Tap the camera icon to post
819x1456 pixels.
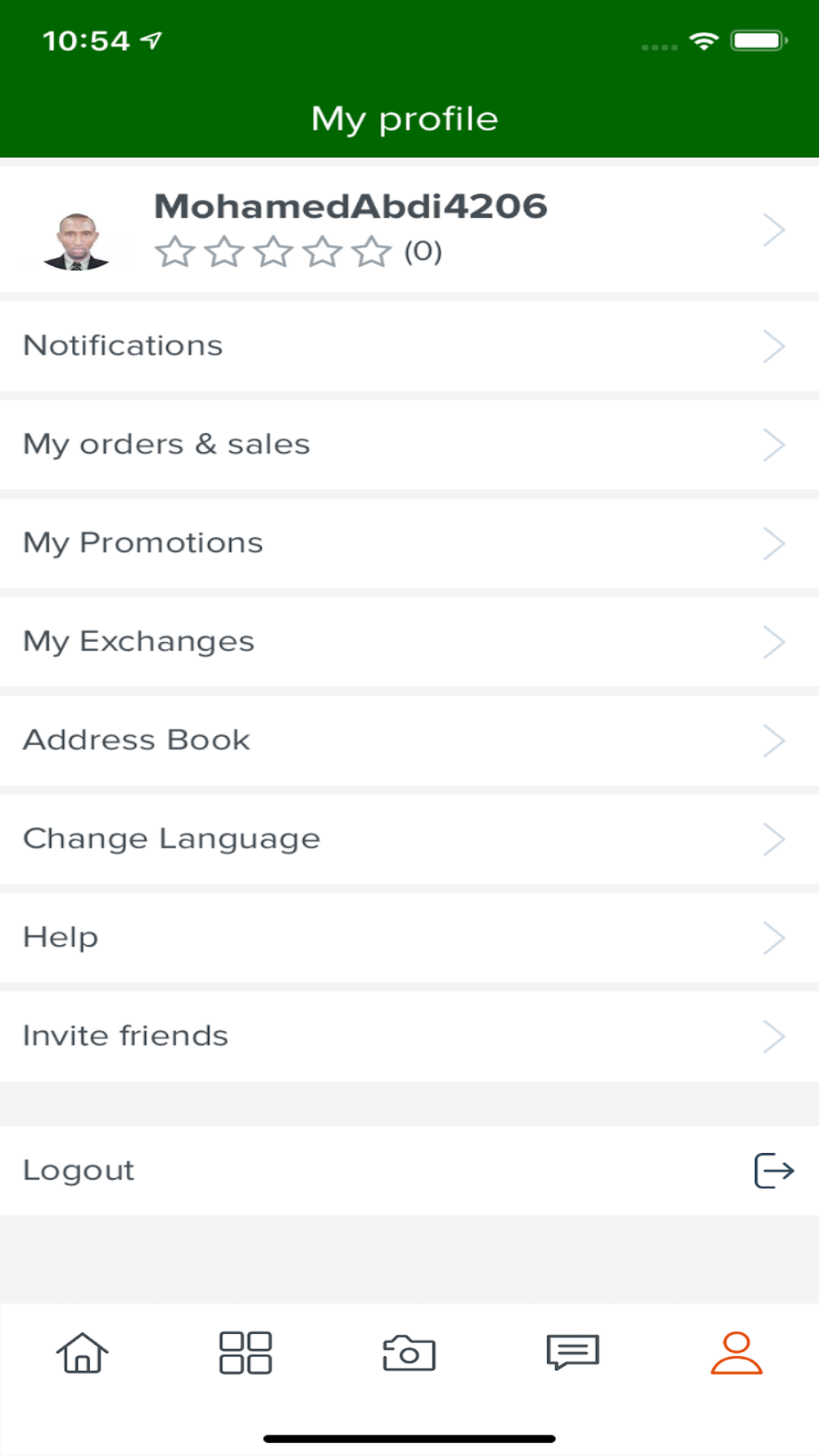tap(409, 1352)
